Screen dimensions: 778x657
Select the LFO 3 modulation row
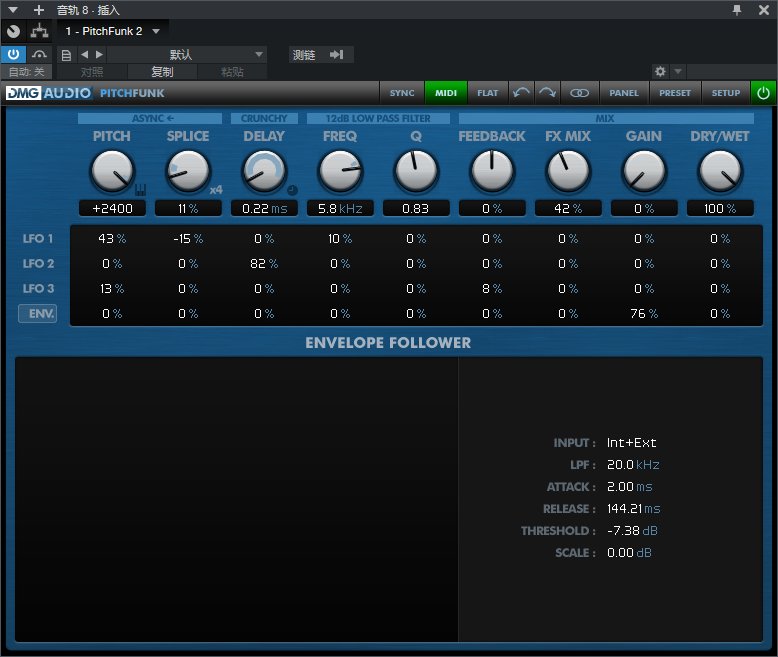click(x=38, y=288)
